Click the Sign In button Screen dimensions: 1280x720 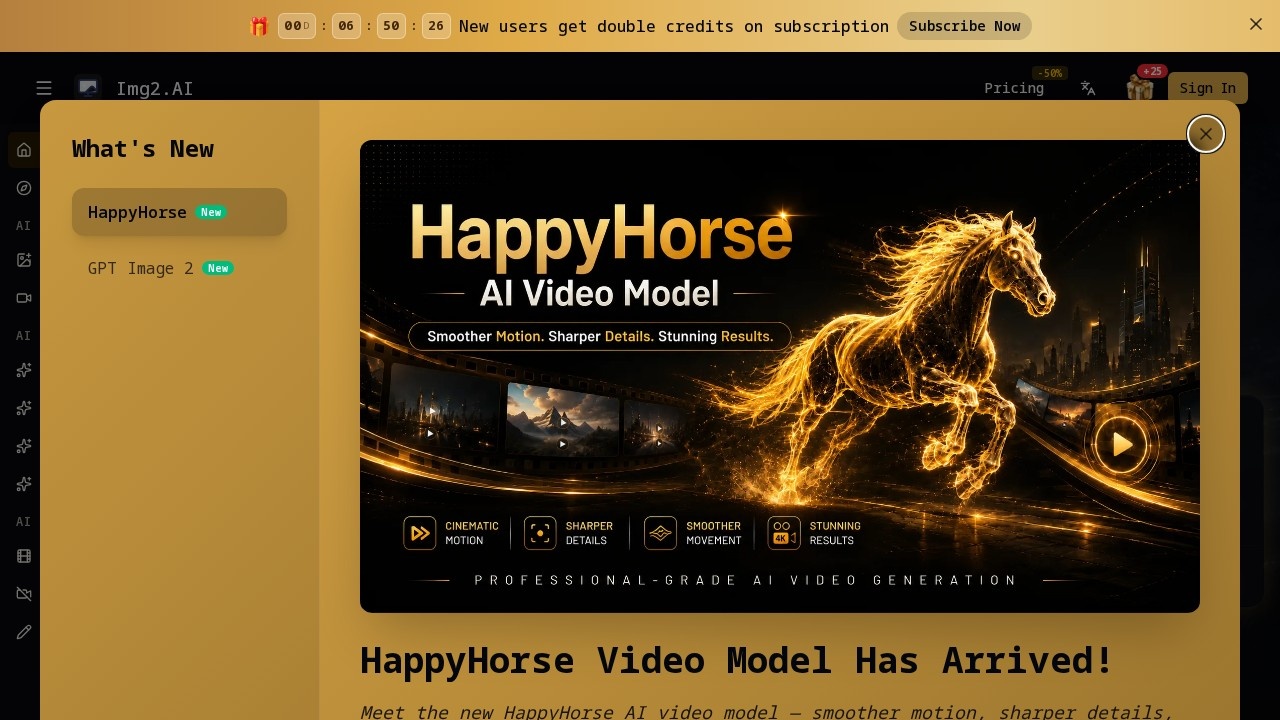coord(1208,88)
